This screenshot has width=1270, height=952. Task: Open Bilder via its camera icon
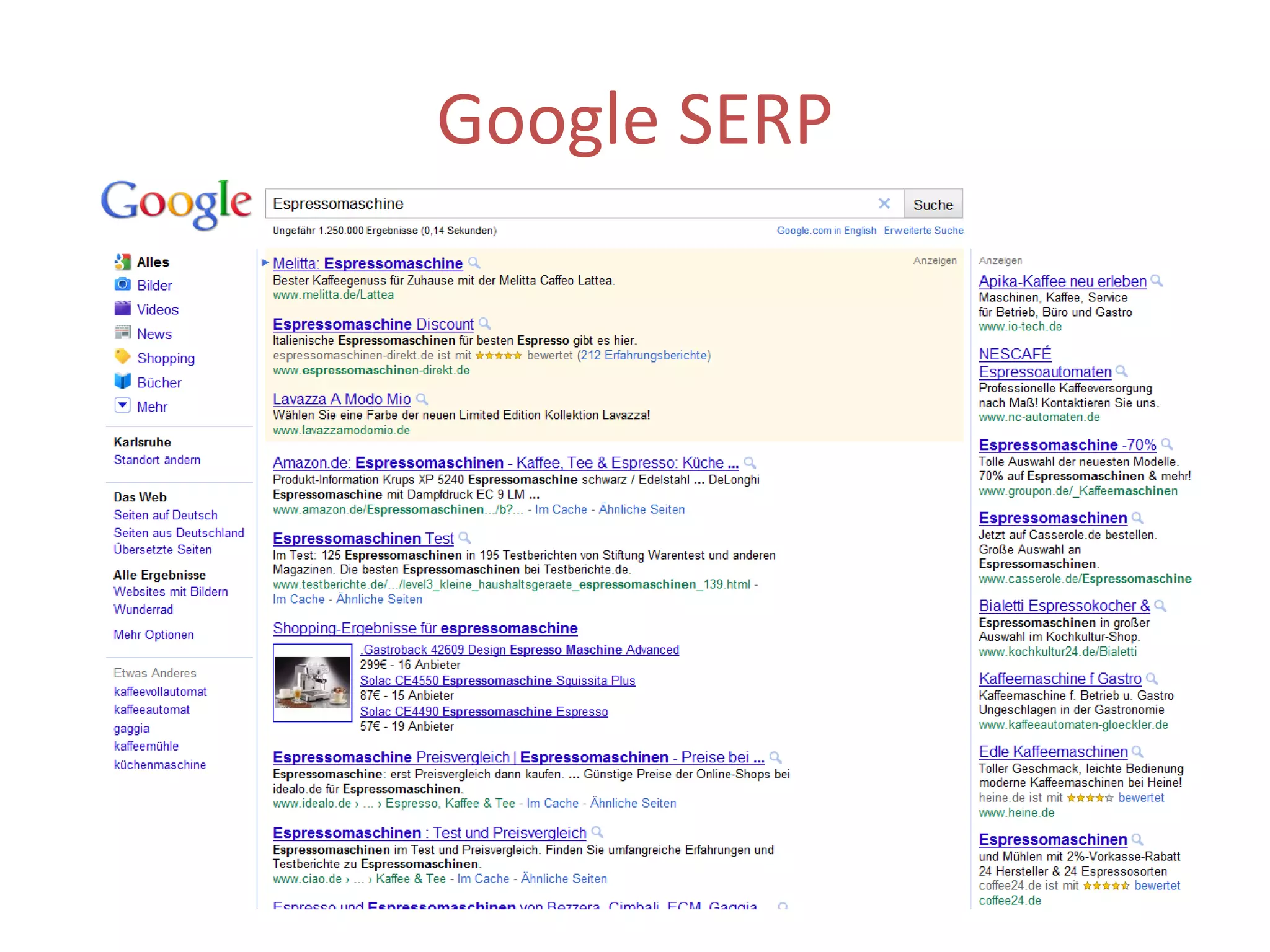click(x=122, y=284)
